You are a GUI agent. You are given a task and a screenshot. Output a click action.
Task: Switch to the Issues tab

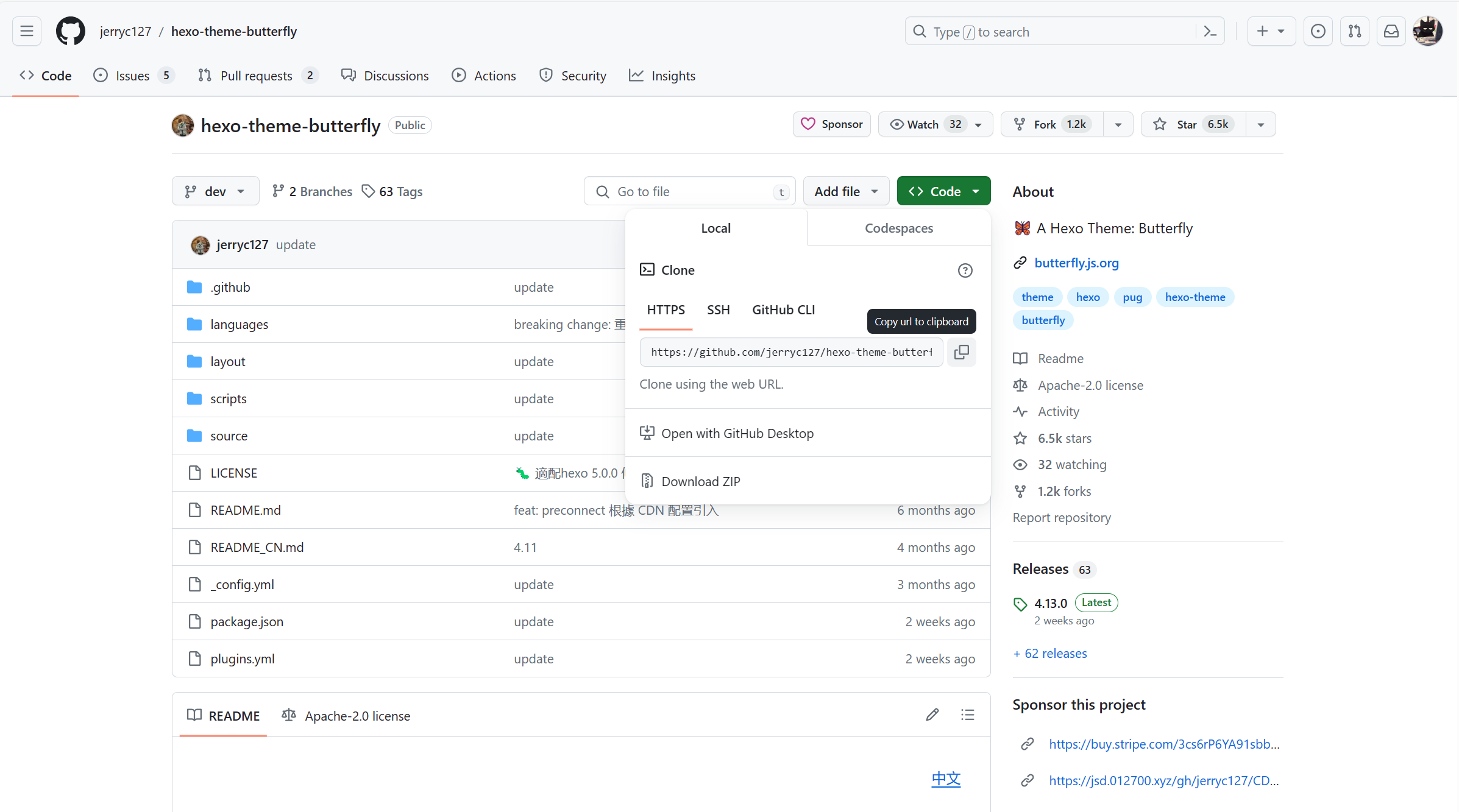pos(133,76)
